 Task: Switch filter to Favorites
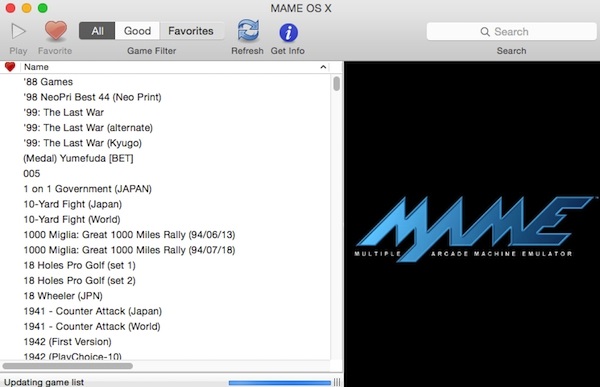coord(191,31)
